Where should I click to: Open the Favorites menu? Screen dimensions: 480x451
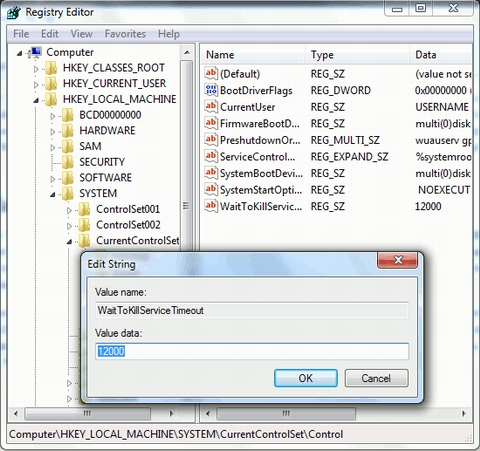(x=125, y=34)
